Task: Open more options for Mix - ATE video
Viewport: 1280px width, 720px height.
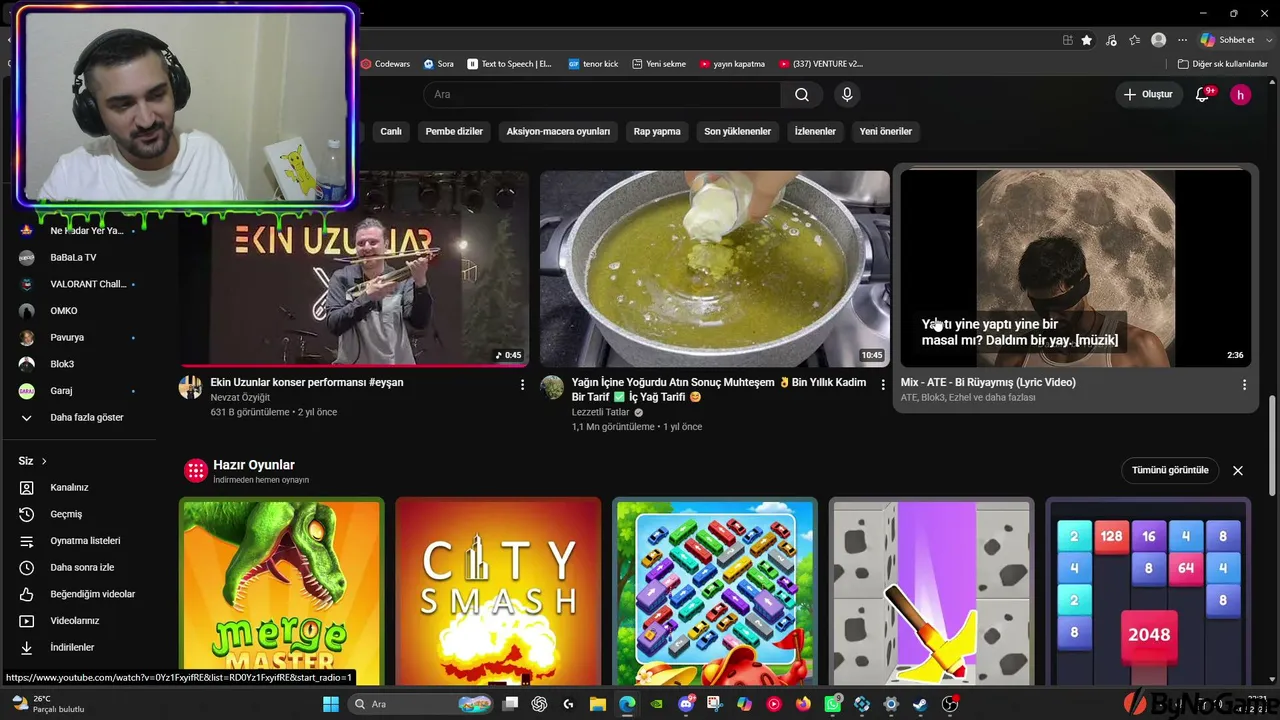Action: [x=1244, y=384]
